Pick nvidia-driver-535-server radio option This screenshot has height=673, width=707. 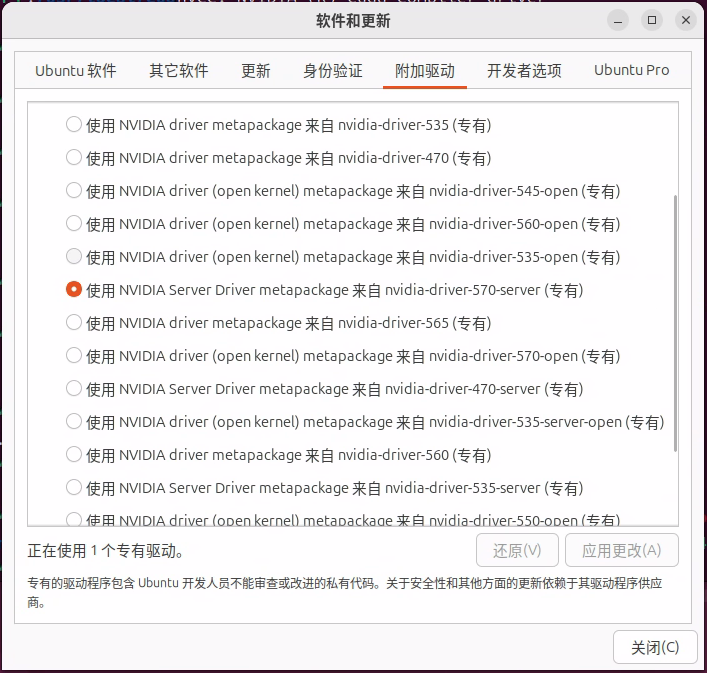[x=73, y=487]
